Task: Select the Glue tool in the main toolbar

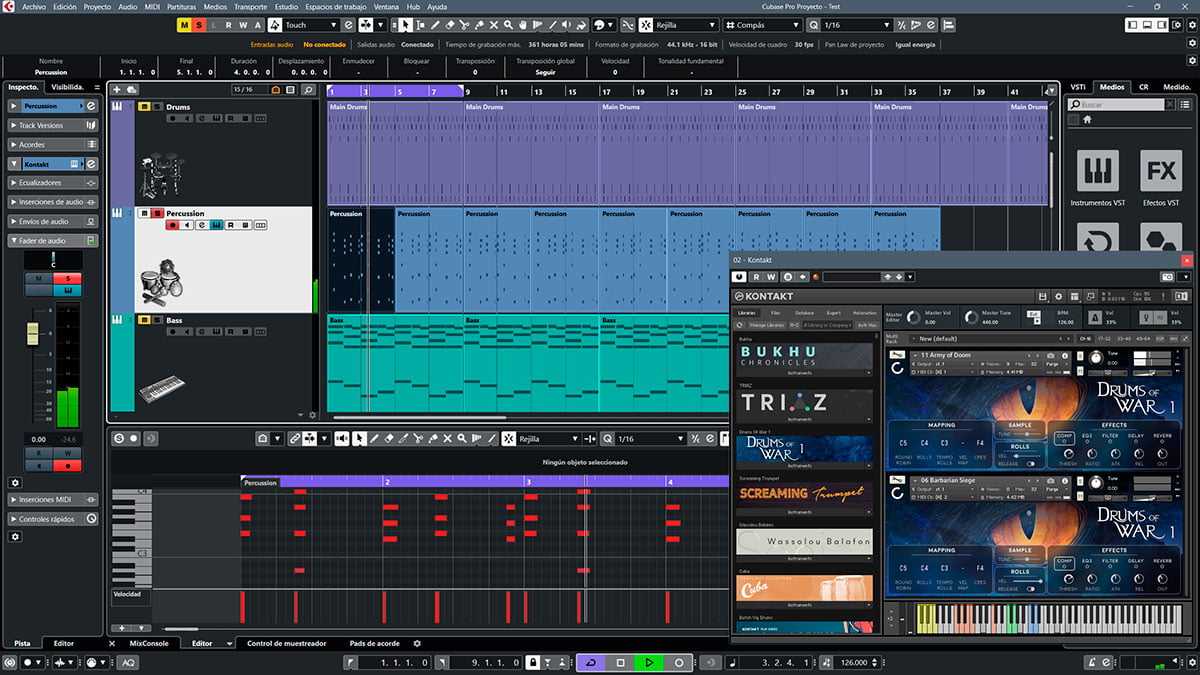Action: pyautogui.click(x=479, y=24)
